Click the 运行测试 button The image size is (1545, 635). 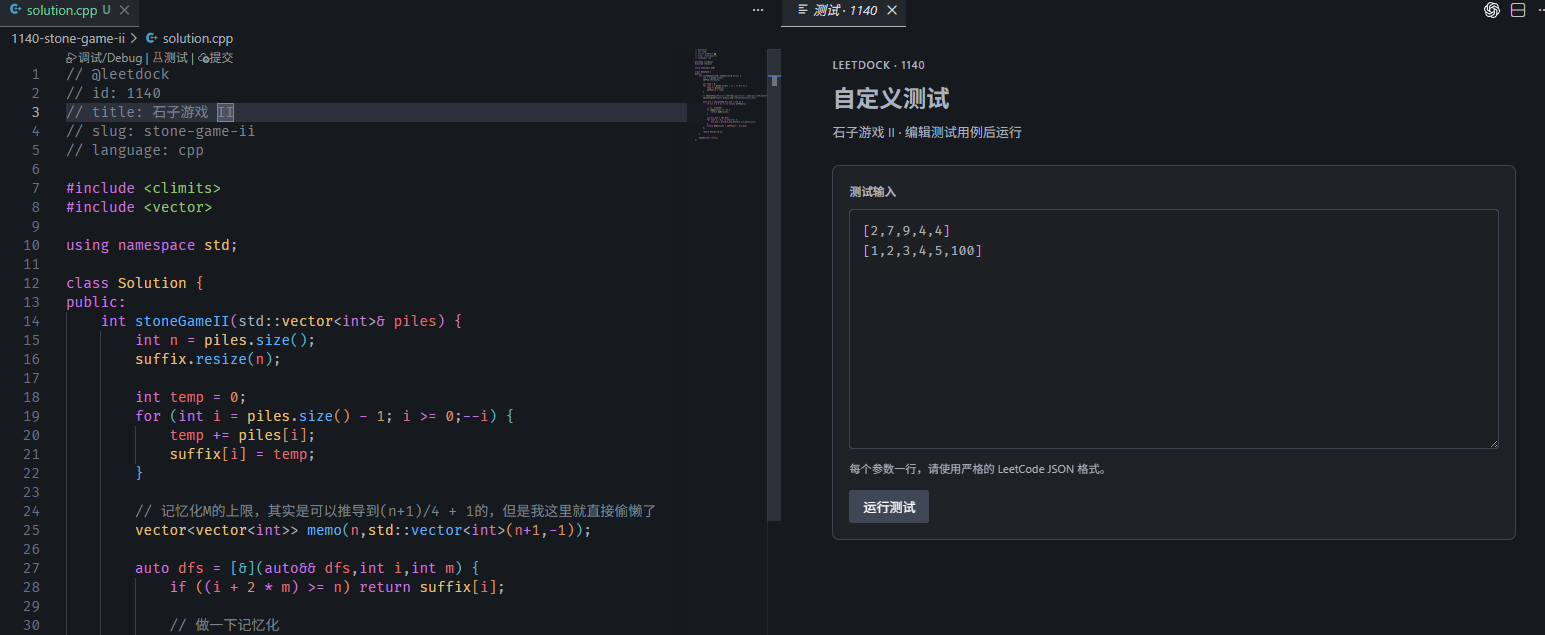coord(889,507)
